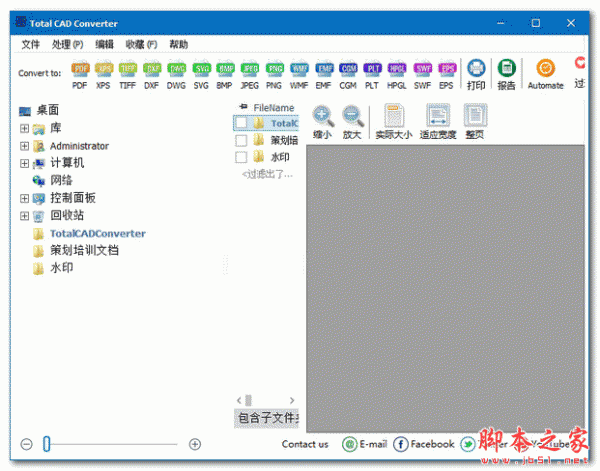
Task: Expand the 计算机 tree node
Action: [x=24, y=163]
